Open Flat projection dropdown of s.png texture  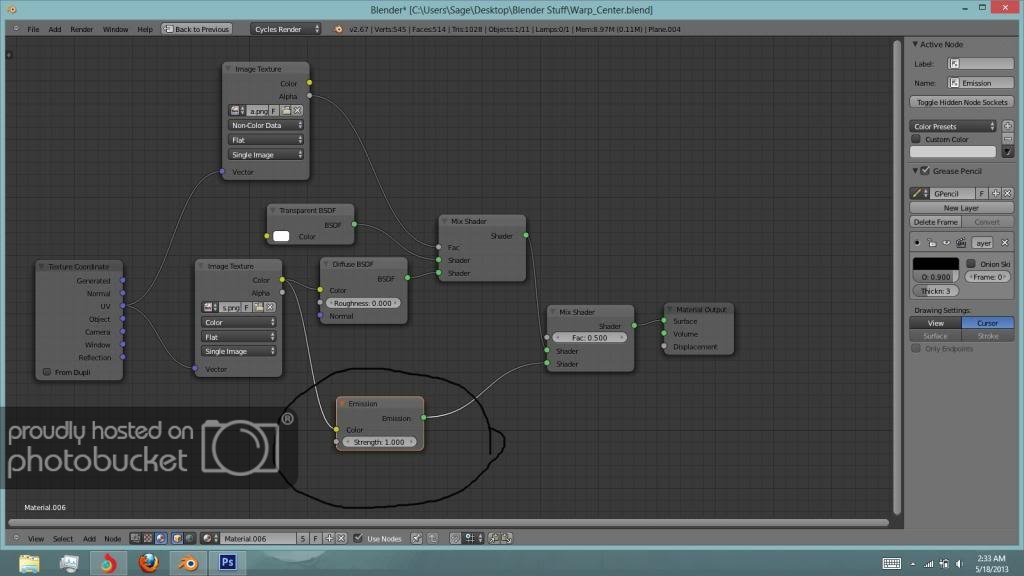pos(238,337)
